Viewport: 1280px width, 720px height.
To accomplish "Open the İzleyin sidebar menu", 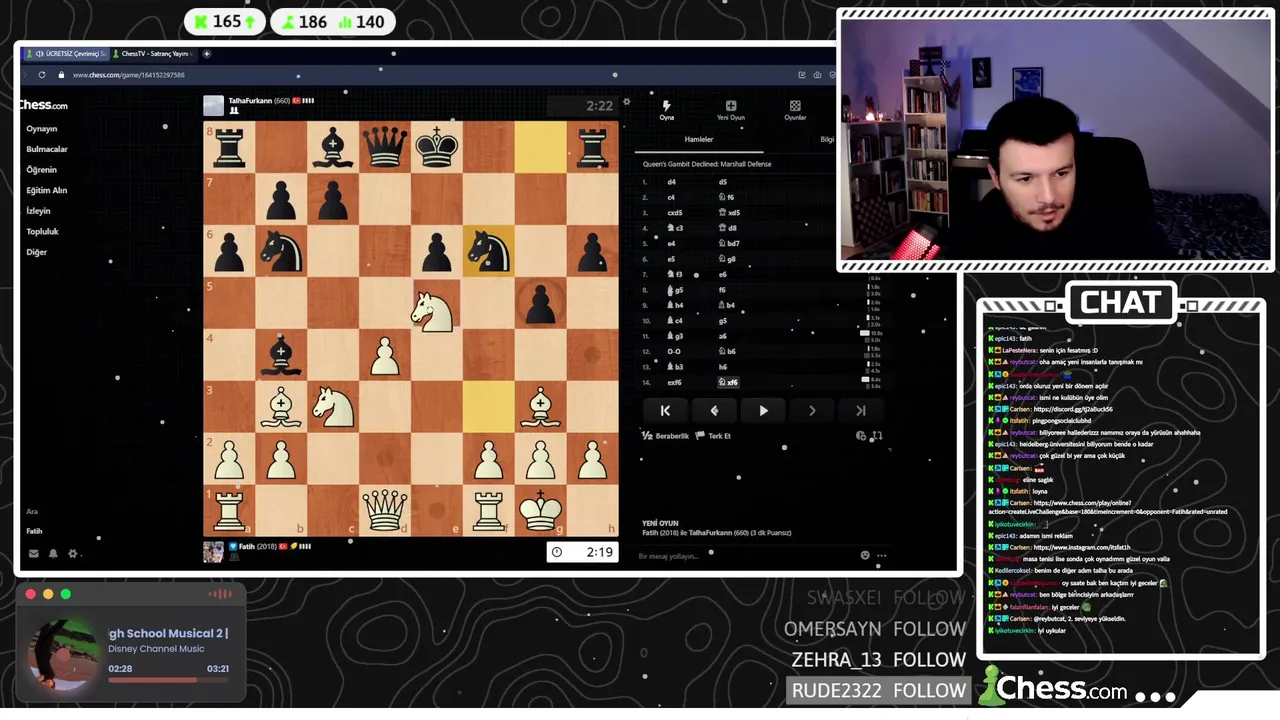I will click(38, 211).
